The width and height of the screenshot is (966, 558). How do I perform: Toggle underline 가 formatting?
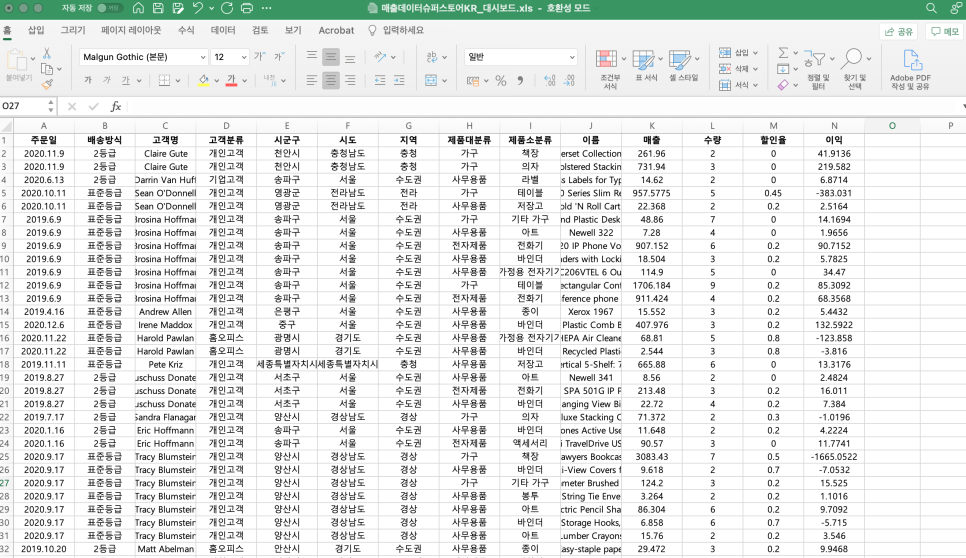coord(126,80)
